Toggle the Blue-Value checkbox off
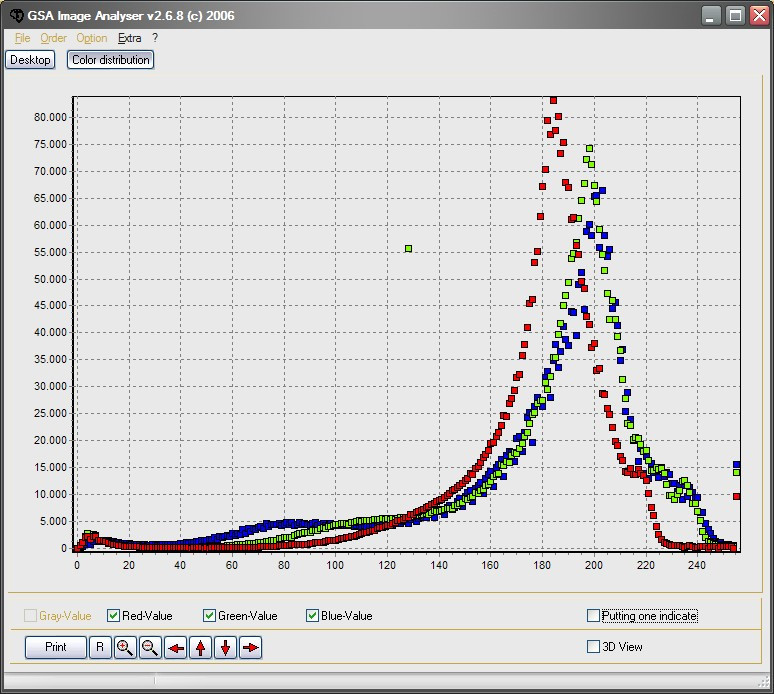Screen dimensions: 774x694 point(313,616)
